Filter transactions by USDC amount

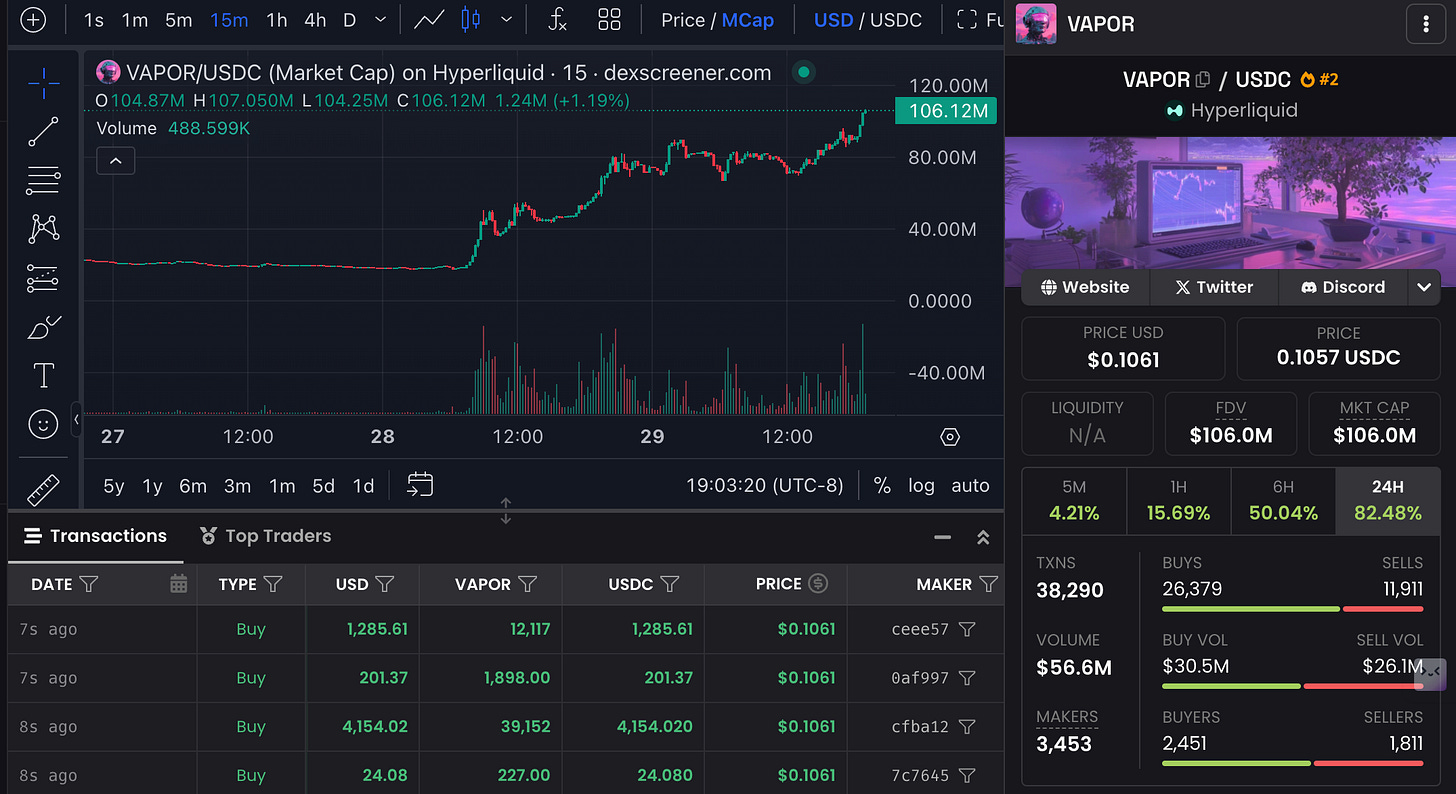tap(670, 584)
